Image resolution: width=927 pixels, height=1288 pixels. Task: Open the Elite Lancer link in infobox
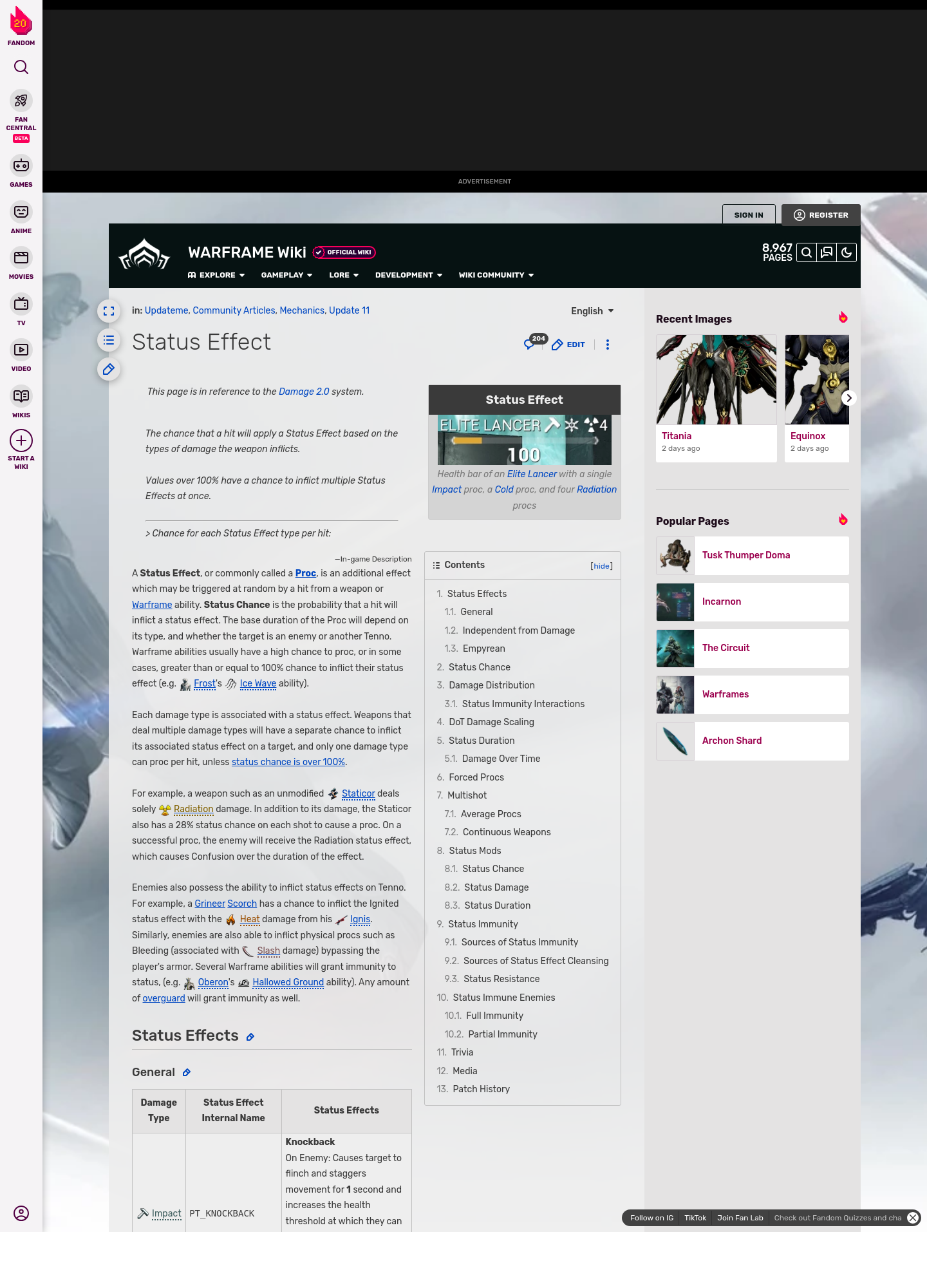click(x=532, y=474)
